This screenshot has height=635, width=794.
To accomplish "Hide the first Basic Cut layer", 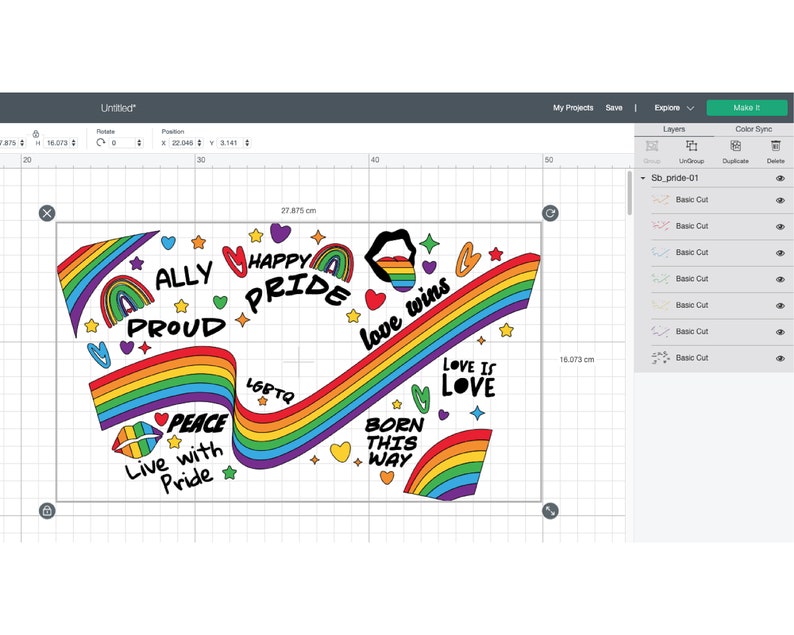I will pyautogui.click(x=780, y=201).
